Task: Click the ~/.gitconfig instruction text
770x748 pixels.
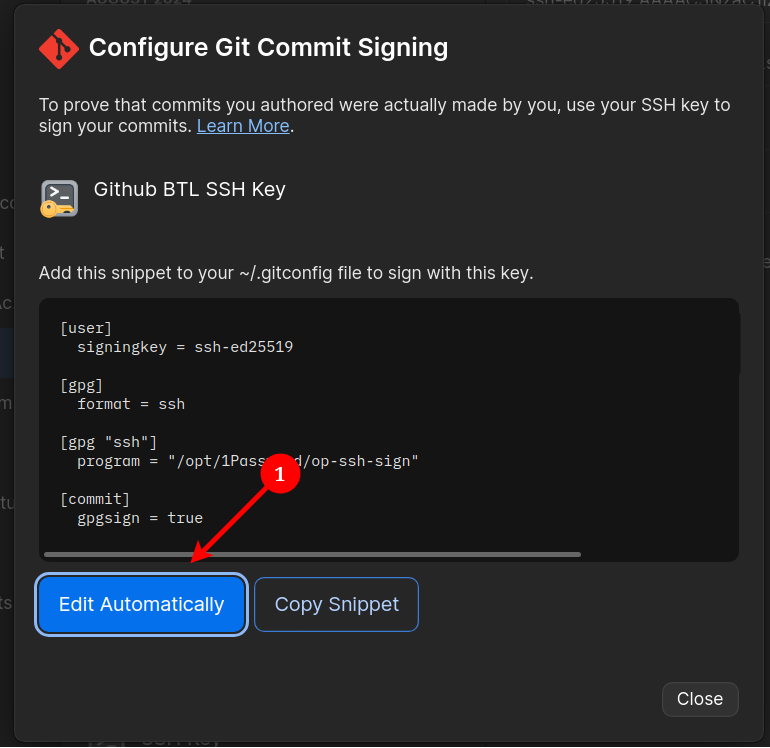Action: click(x=285, y=273)
